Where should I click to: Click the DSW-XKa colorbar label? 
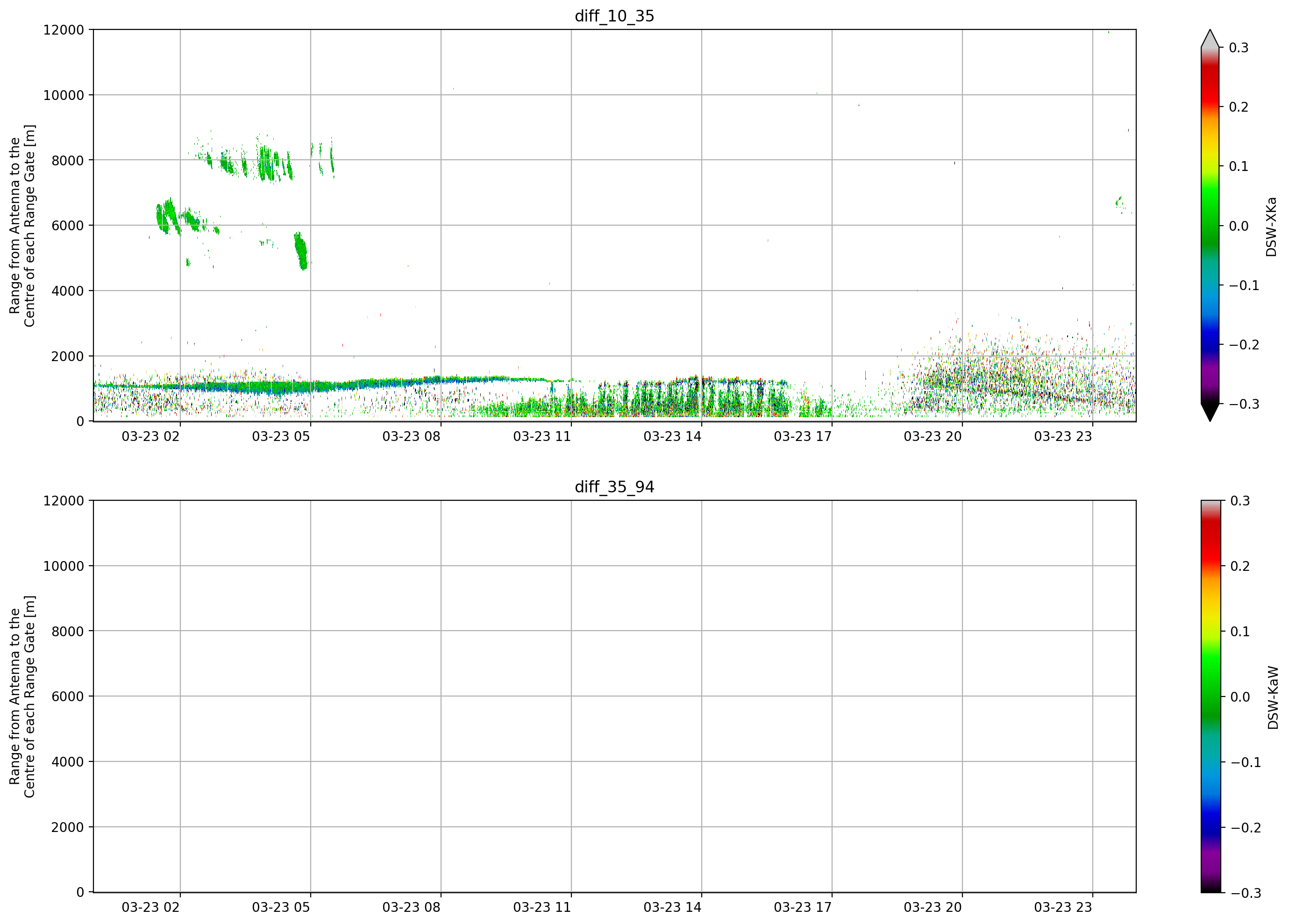[1272, 227]
